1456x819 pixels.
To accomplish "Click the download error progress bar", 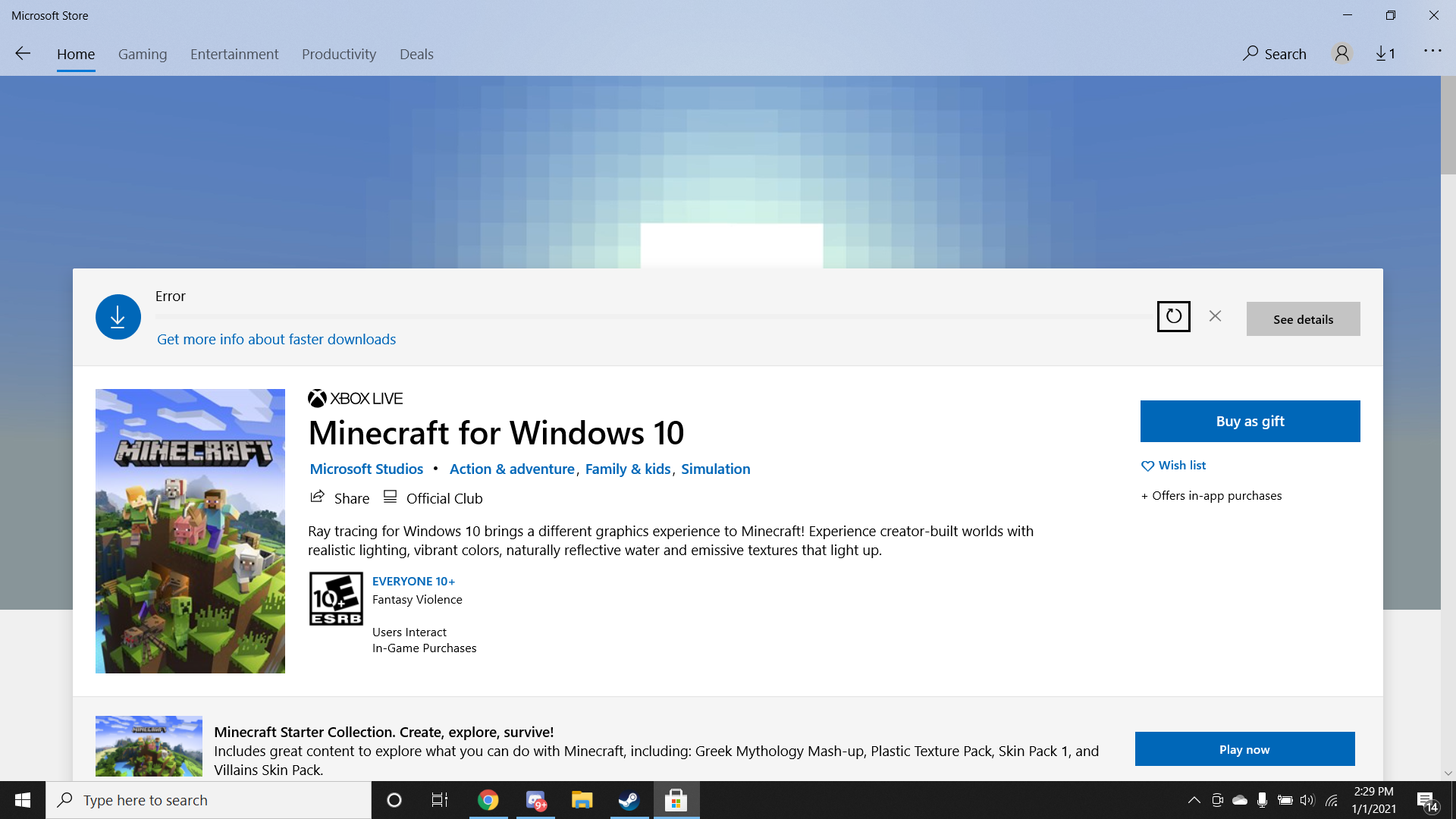I will (654, 317).
